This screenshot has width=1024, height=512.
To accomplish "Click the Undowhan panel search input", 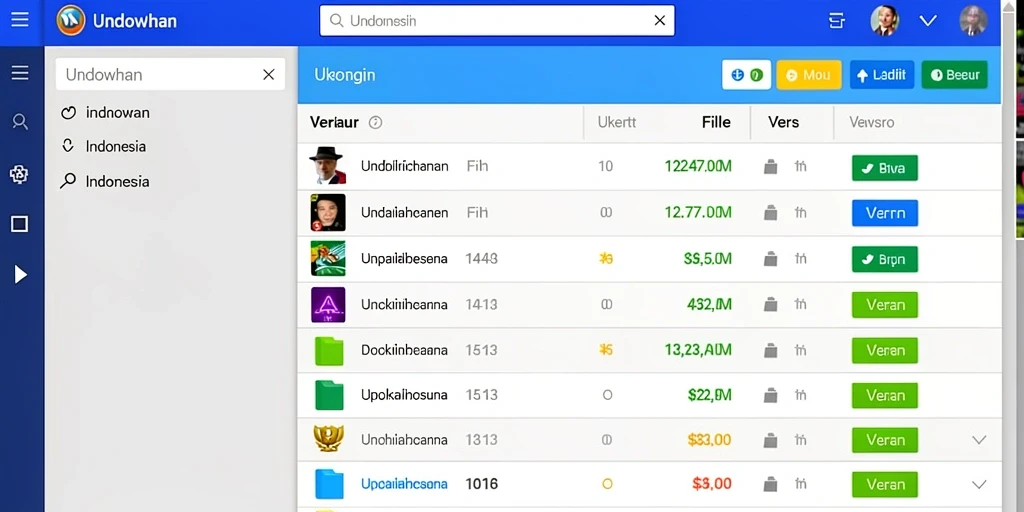I will (170, 74).
